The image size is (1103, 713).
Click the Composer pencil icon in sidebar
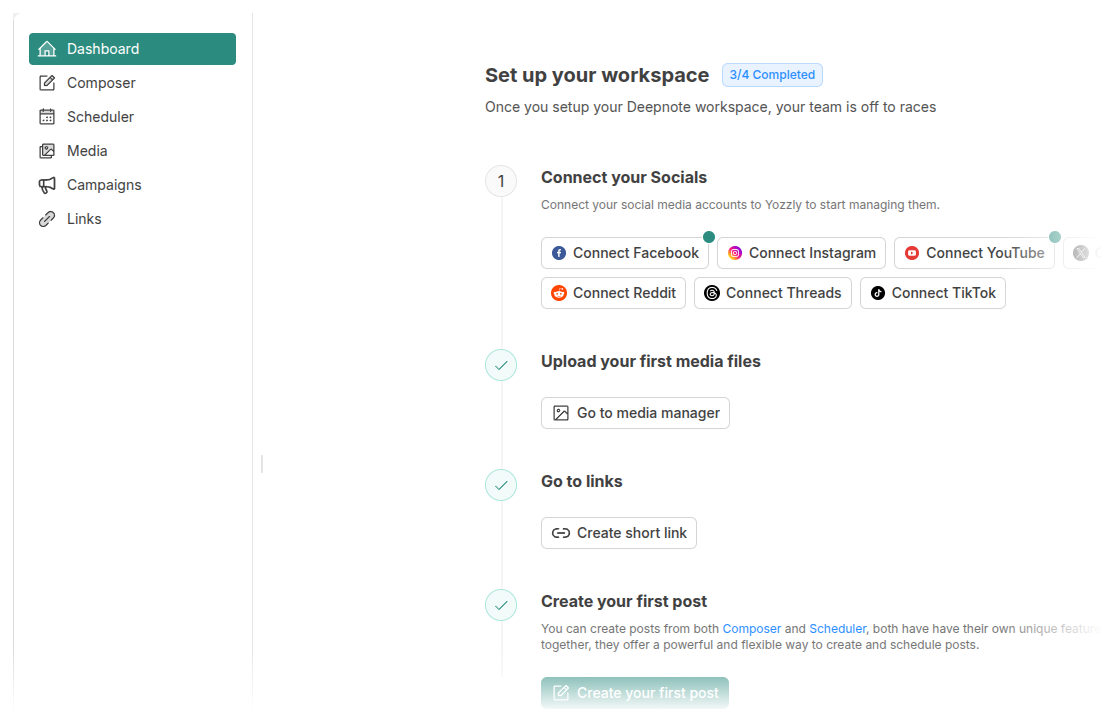(47, 83)
